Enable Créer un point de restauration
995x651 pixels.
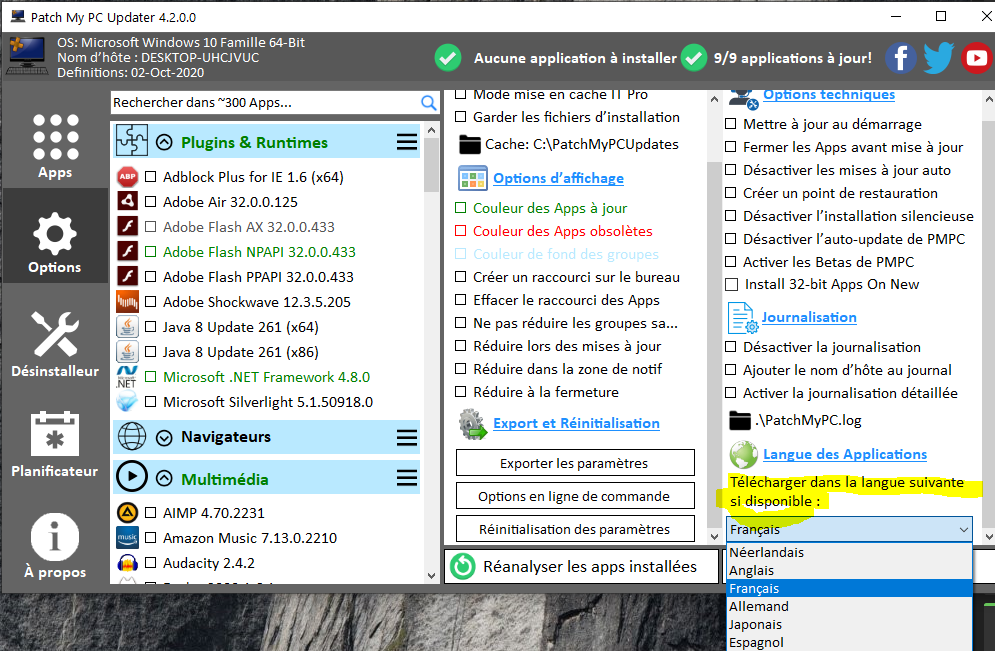point(731,192)
